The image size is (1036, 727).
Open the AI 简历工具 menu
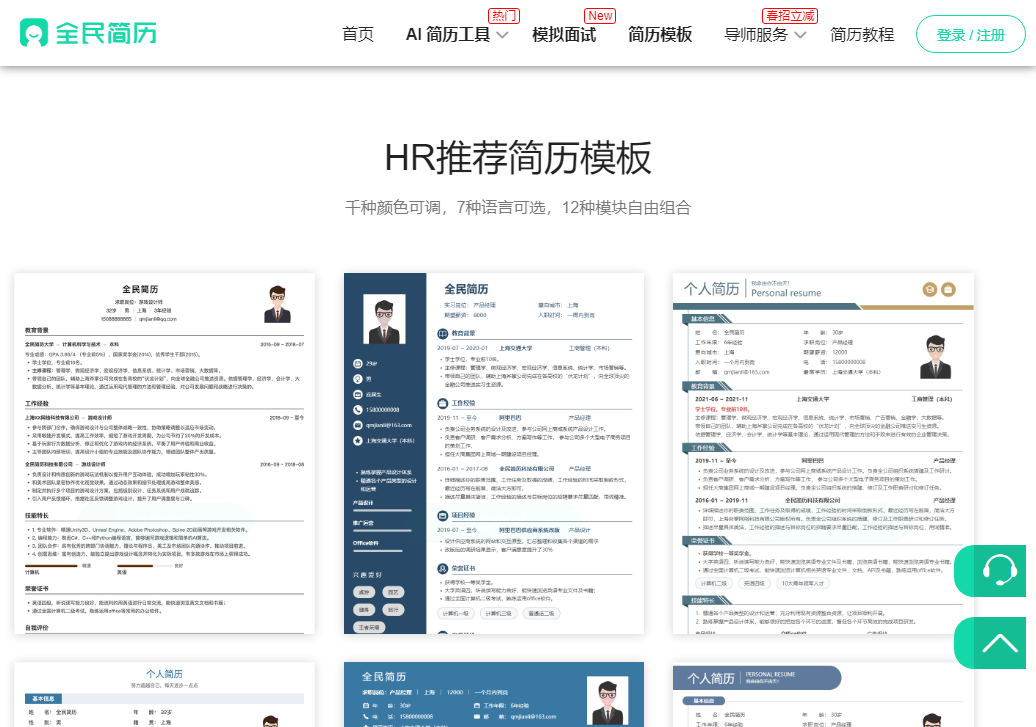pos(448,34)
